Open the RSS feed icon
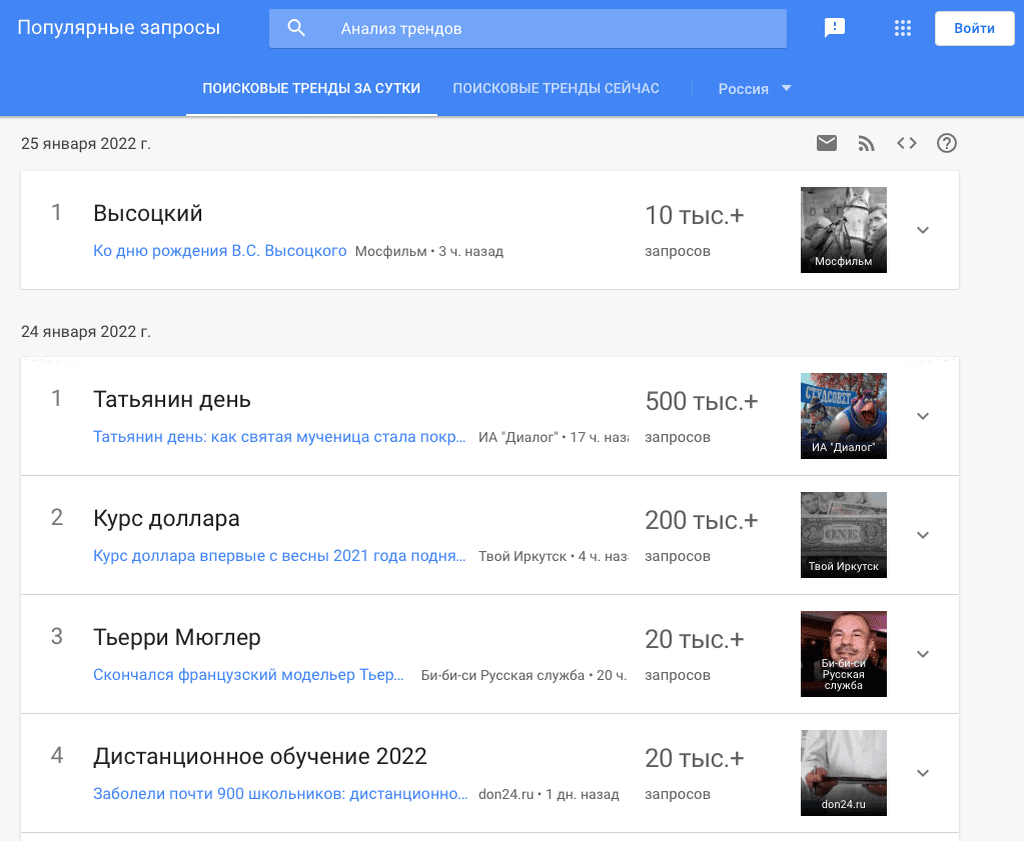This screenshot has height=841, width=1024. click(x=866, y=143)
